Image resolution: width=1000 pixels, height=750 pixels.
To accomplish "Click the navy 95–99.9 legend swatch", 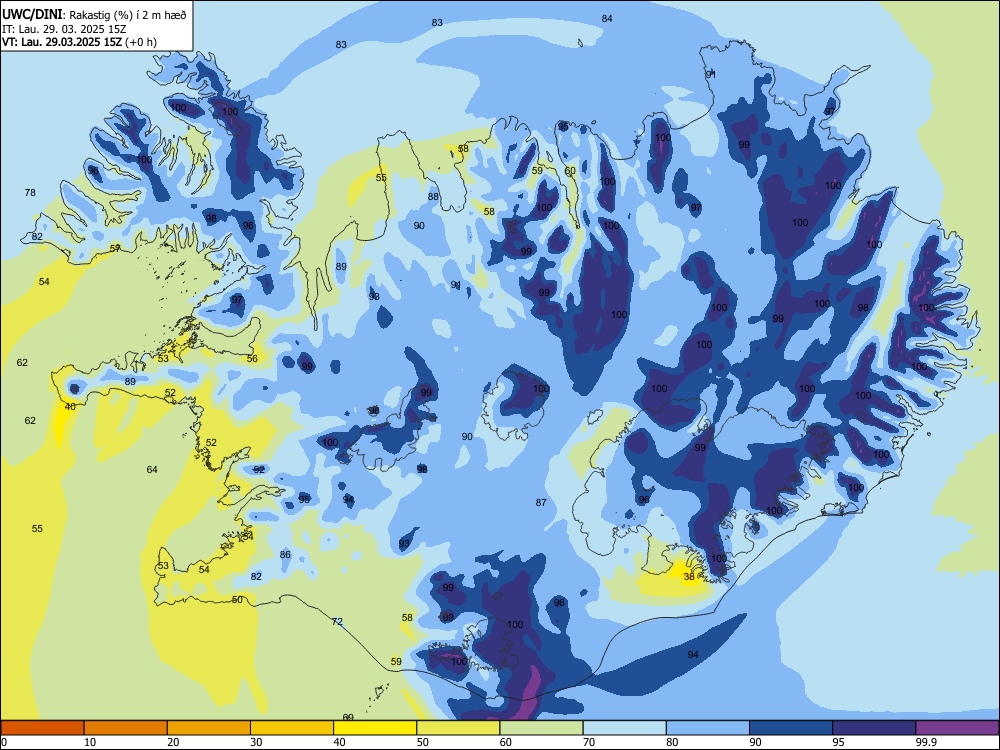I will (x=874, y=728).
